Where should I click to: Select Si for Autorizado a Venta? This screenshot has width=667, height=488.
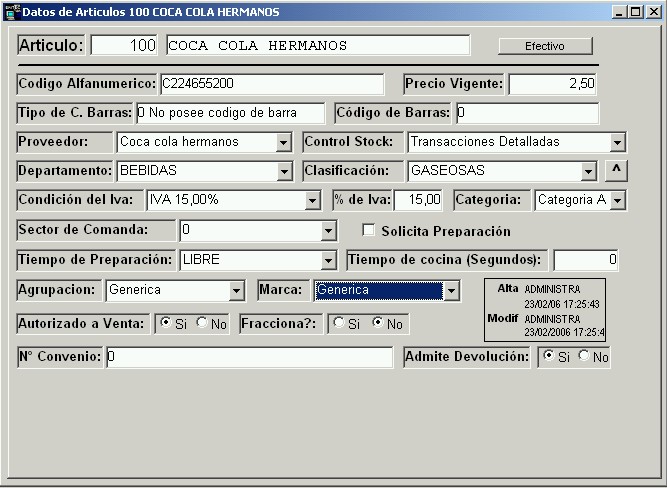(x=165, y=323)
